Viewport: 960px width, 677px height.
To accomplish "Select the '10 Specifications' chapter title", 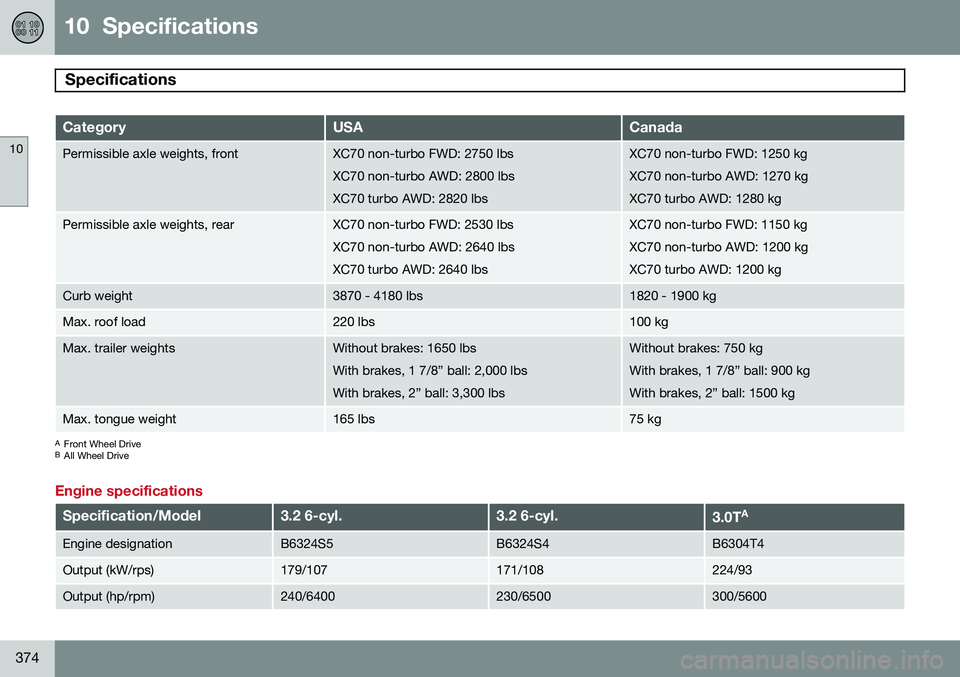I will [161, 26].
